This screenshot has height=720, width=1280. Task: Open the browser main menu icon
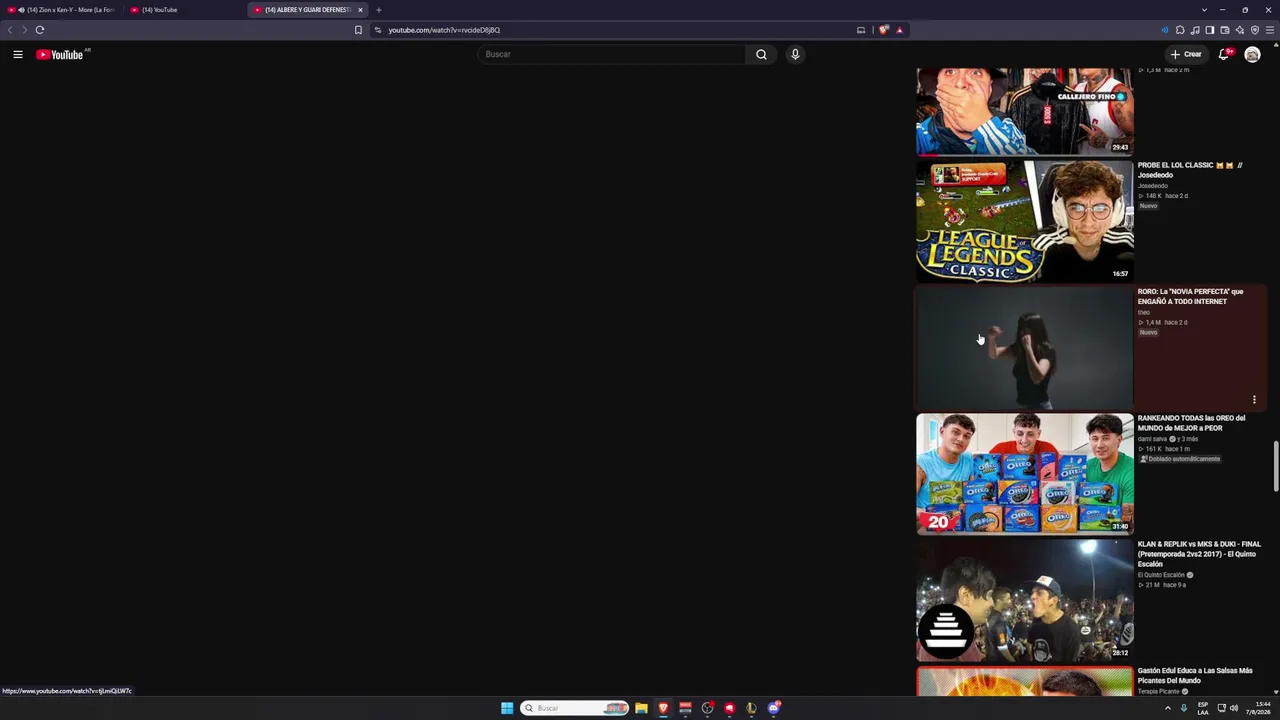pyautogui.click(x=1270, y=30)
